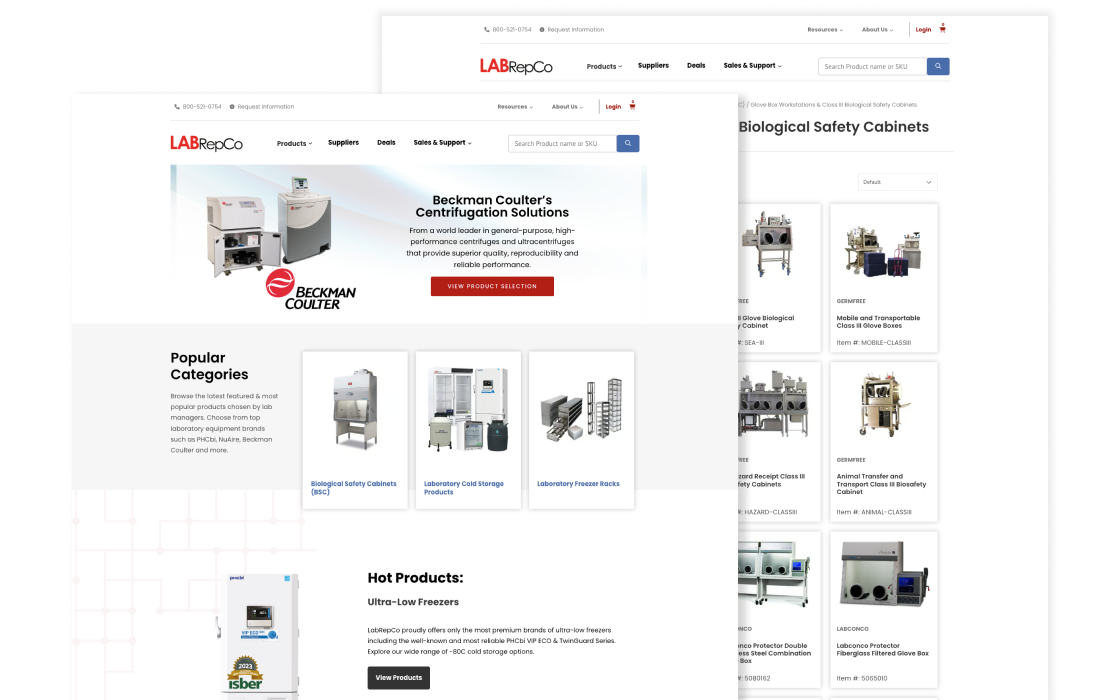Open the Deals menu item on front page
1120x700 pixels.
coord(386,143)
